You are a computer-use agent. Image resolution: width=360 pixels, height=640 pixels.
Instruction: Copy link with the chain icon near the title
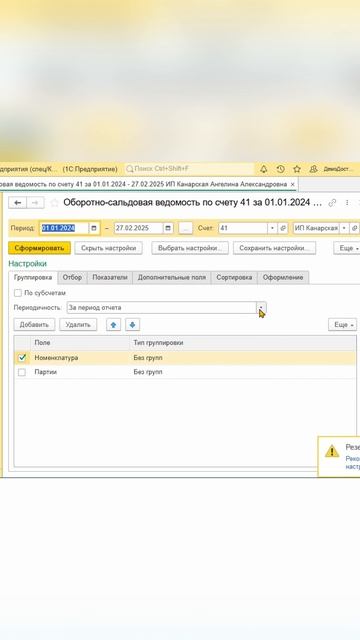(332, 202)
